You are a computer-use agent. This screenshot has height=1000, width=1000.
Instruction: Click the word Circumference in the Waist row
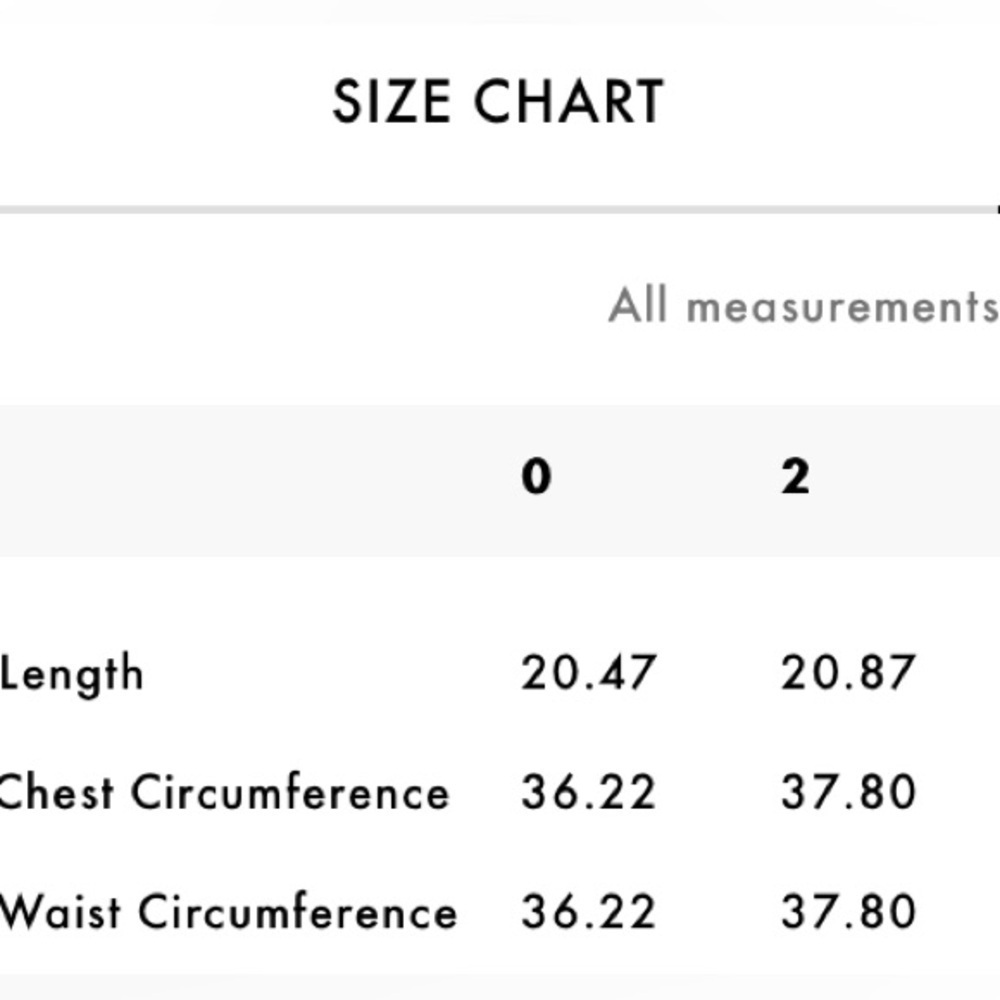point(298,911)
